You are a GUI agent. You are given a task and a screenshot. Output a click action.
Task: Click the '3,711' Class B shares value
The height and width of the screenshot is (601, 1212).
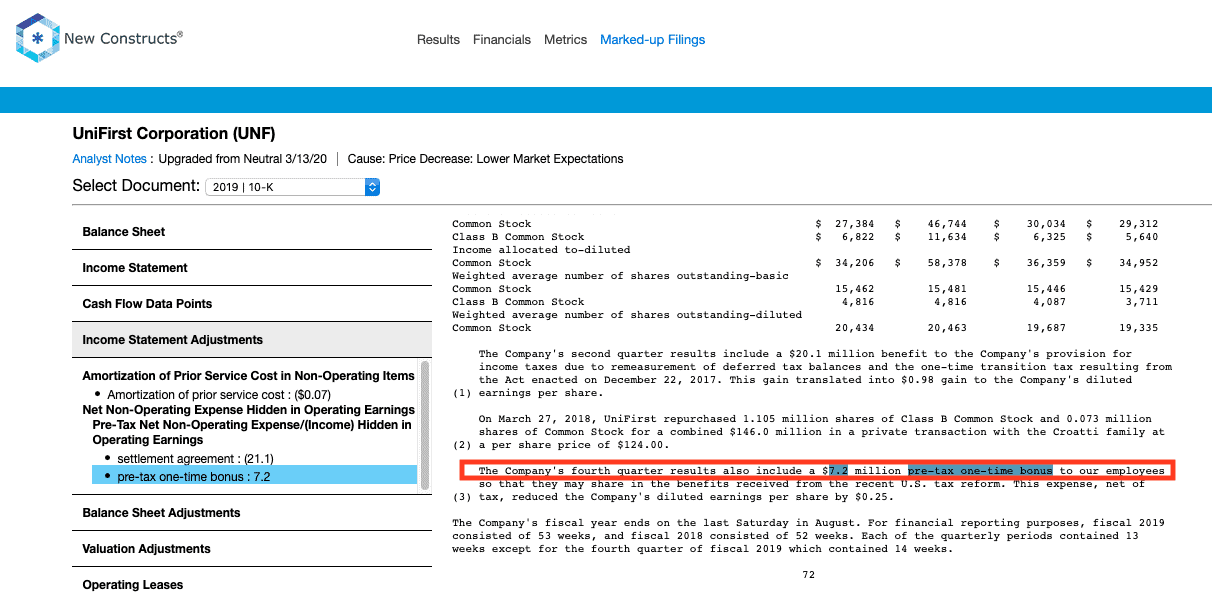(1140, 302)
